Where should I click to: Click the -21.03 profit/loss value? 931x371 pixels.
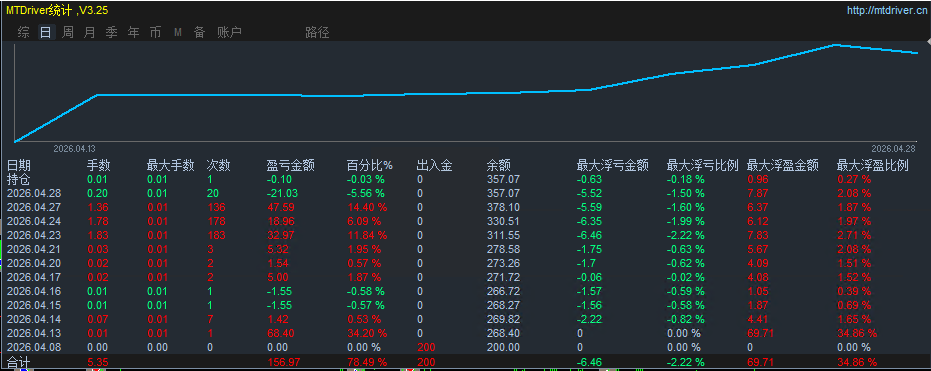point(283,193)
